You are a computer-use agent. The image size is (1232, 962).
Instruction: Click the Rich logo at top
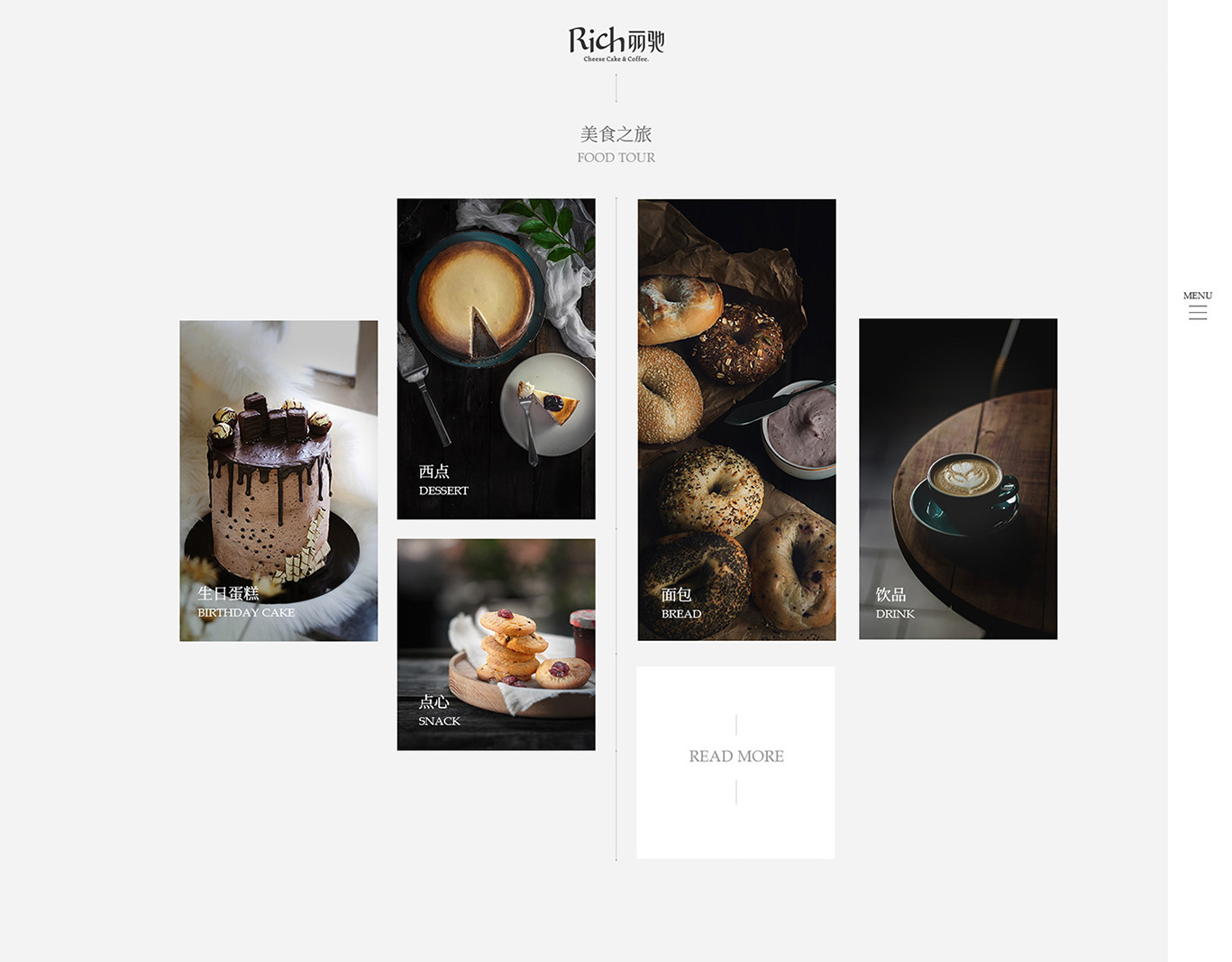pos(616,43)
